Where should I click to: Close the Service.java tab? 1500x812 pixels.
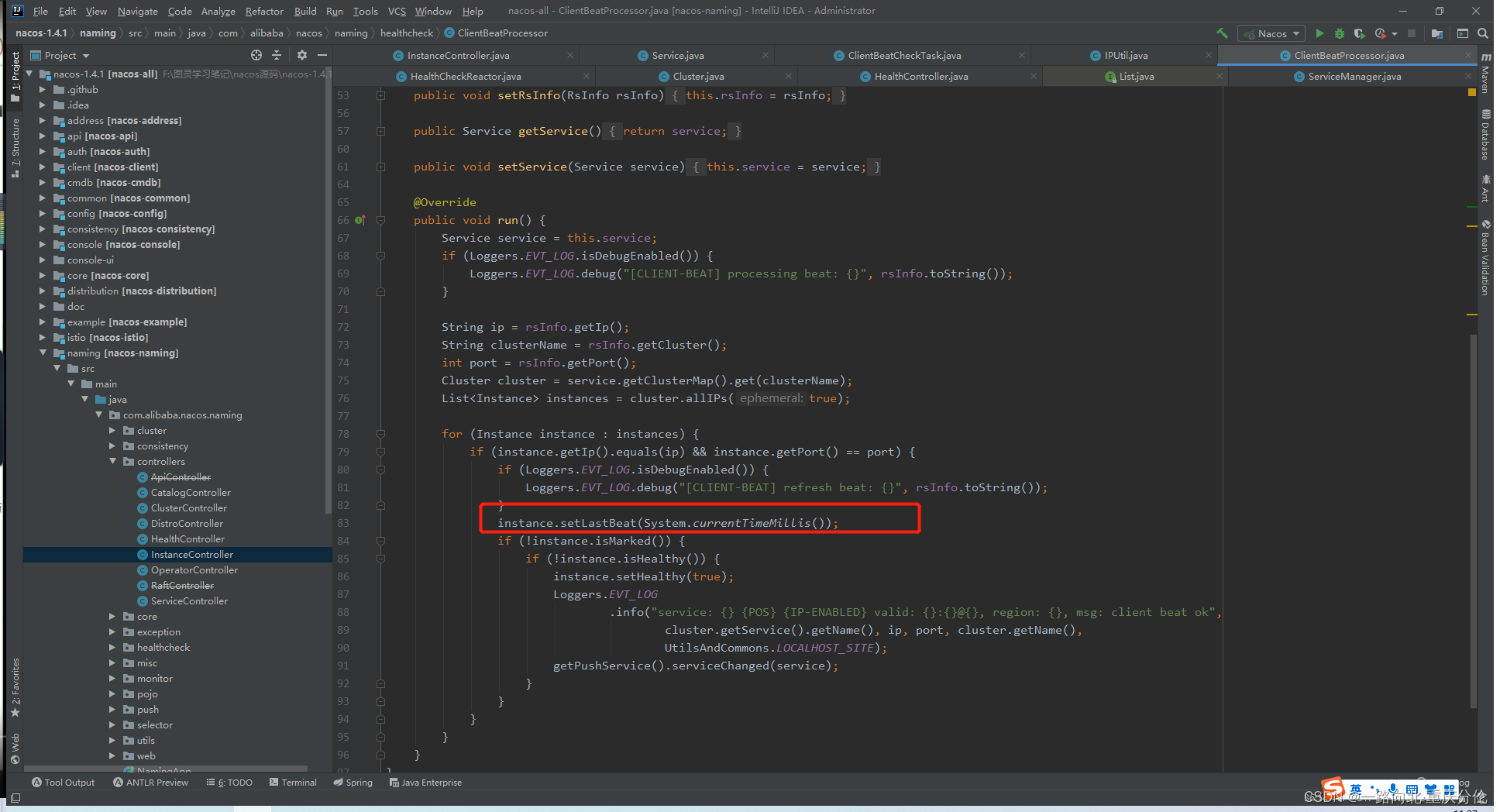point(765,55)
